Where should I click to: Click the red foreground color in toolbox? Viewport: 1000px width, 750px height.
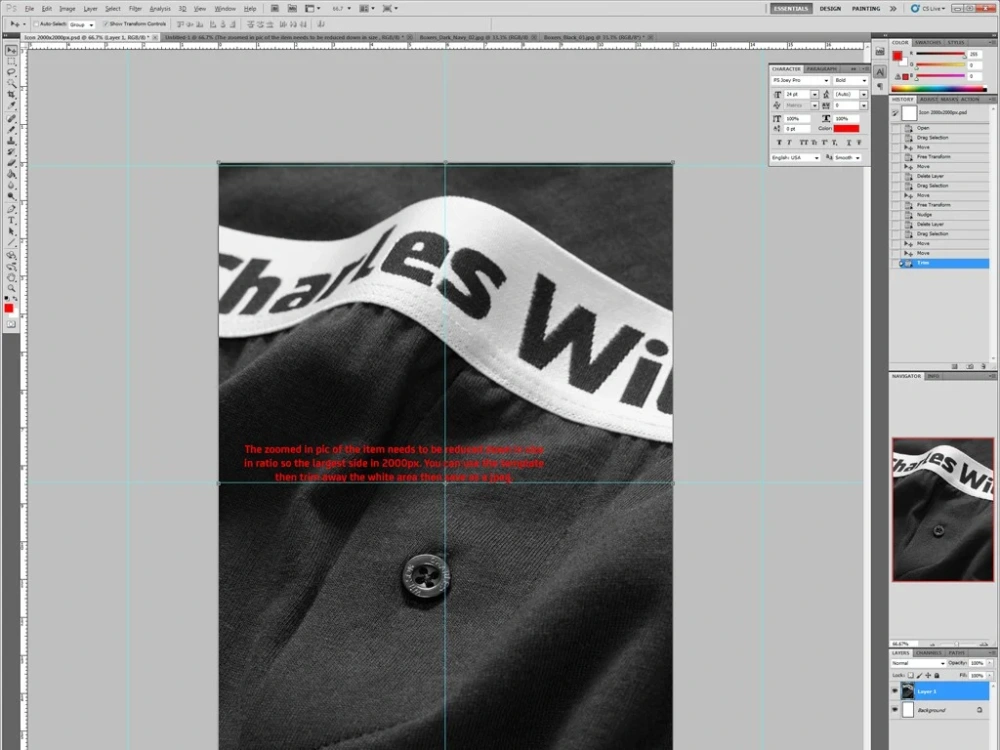pos(8,309)
